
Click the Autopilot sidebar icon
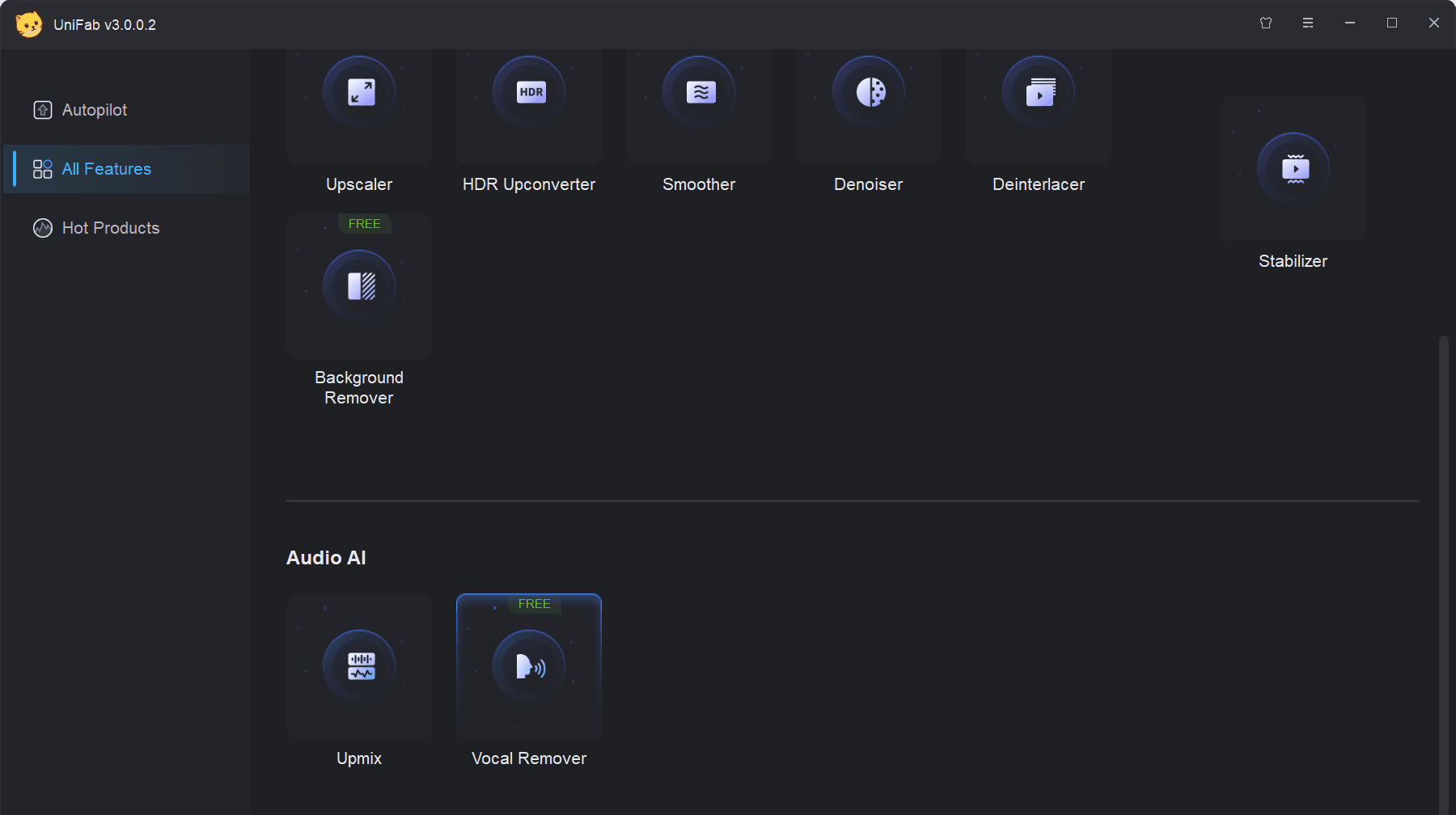pos(43,110)
